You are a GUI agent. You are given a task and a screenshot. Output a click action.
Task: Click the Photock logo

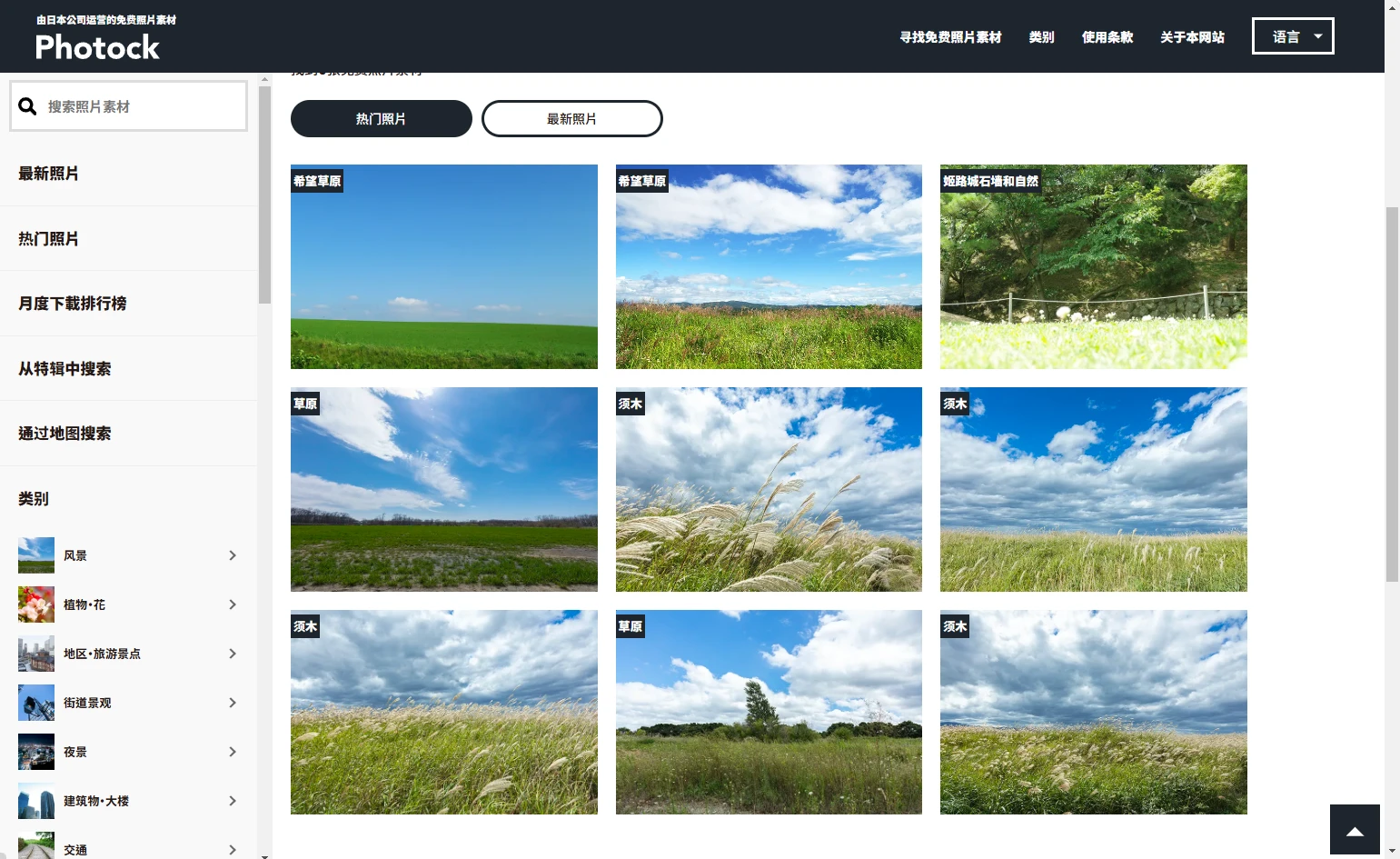pos(97,47)
